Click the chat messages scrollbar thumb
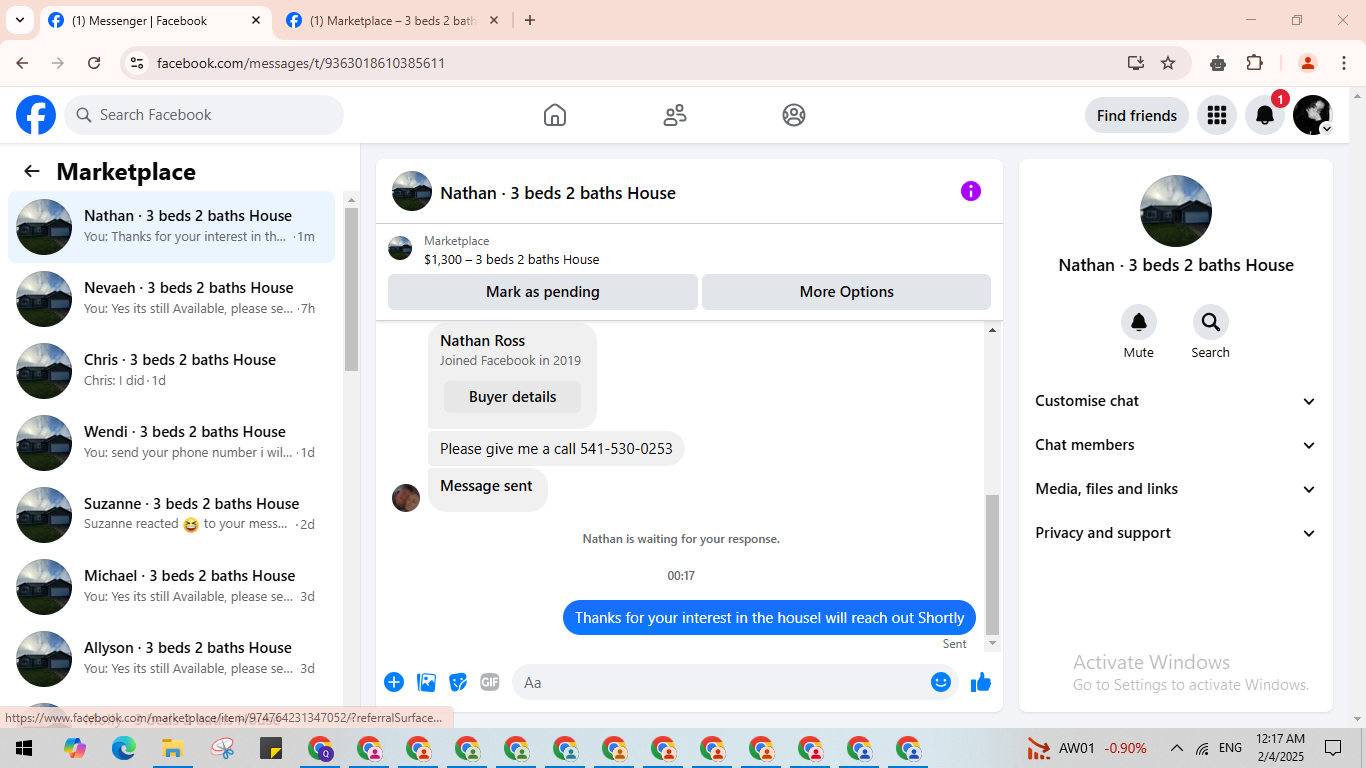Image resolution: width=1366 pixels, height=768 pixels. (x=992, y=565)
